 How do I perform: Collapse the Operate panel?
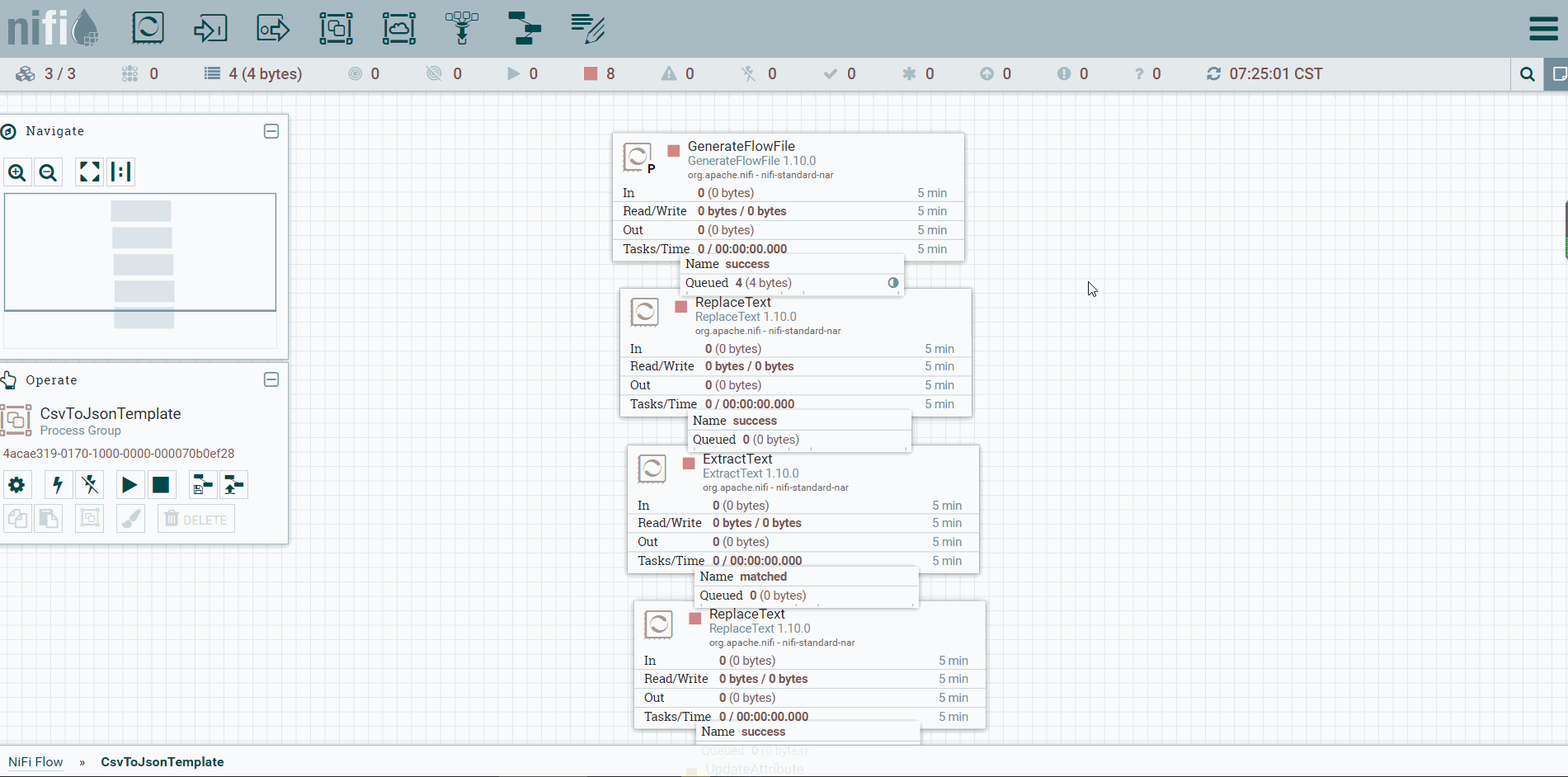click(x=271, y=379)
